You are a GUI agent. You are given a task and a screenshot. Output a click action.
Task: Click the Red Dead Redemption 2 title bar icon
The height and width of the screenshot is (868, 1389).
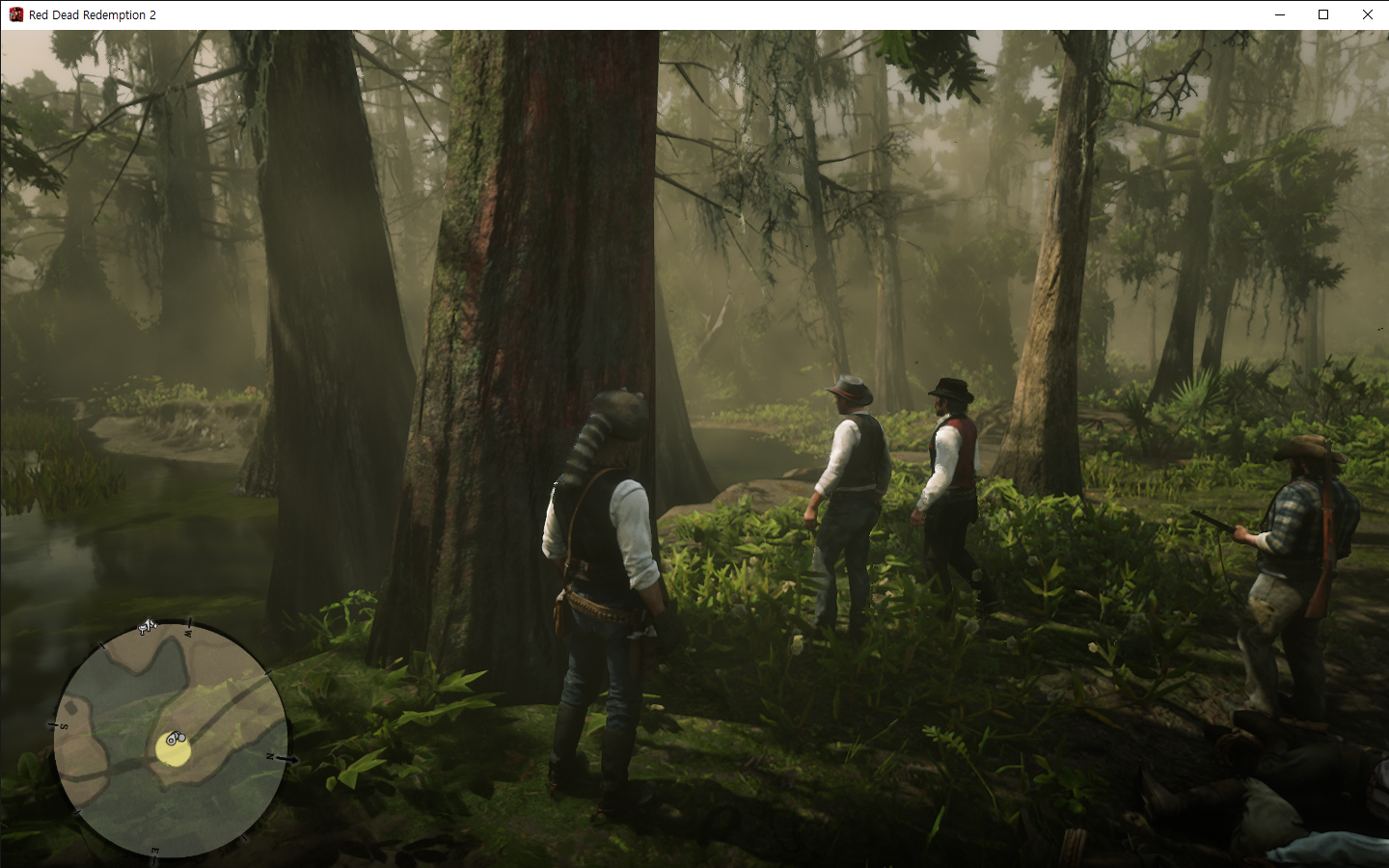click(15, 14)
